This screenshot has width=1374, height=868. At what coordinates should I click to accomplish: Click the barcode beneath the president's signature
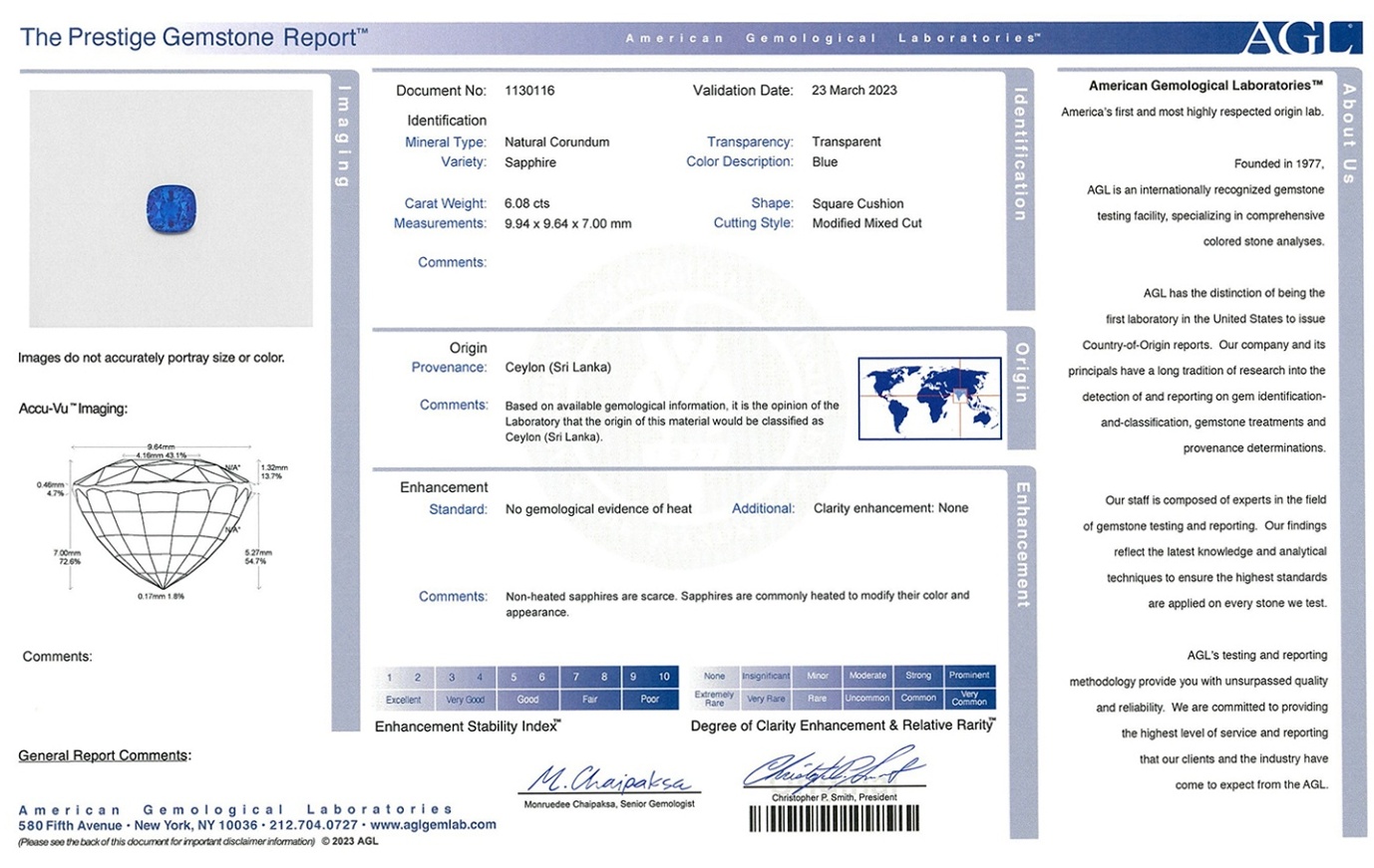834,819
